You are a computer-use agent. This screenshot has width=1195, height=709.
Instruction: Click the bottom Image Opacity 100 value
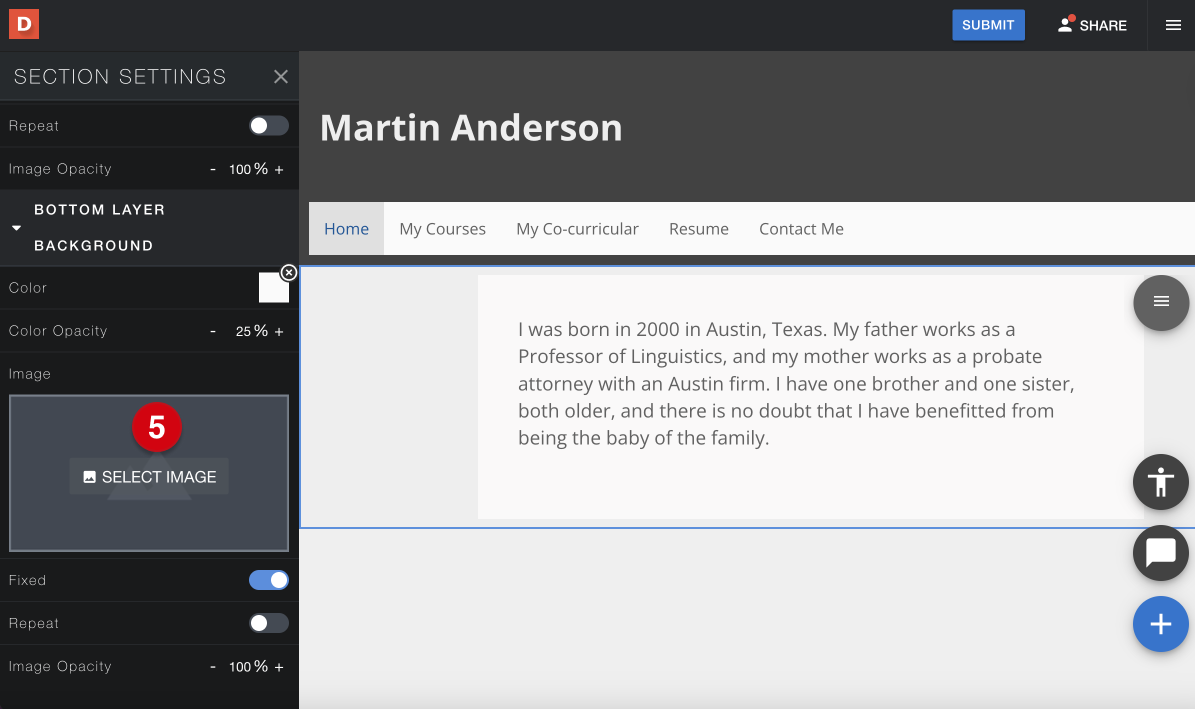[x=240, y=666]
